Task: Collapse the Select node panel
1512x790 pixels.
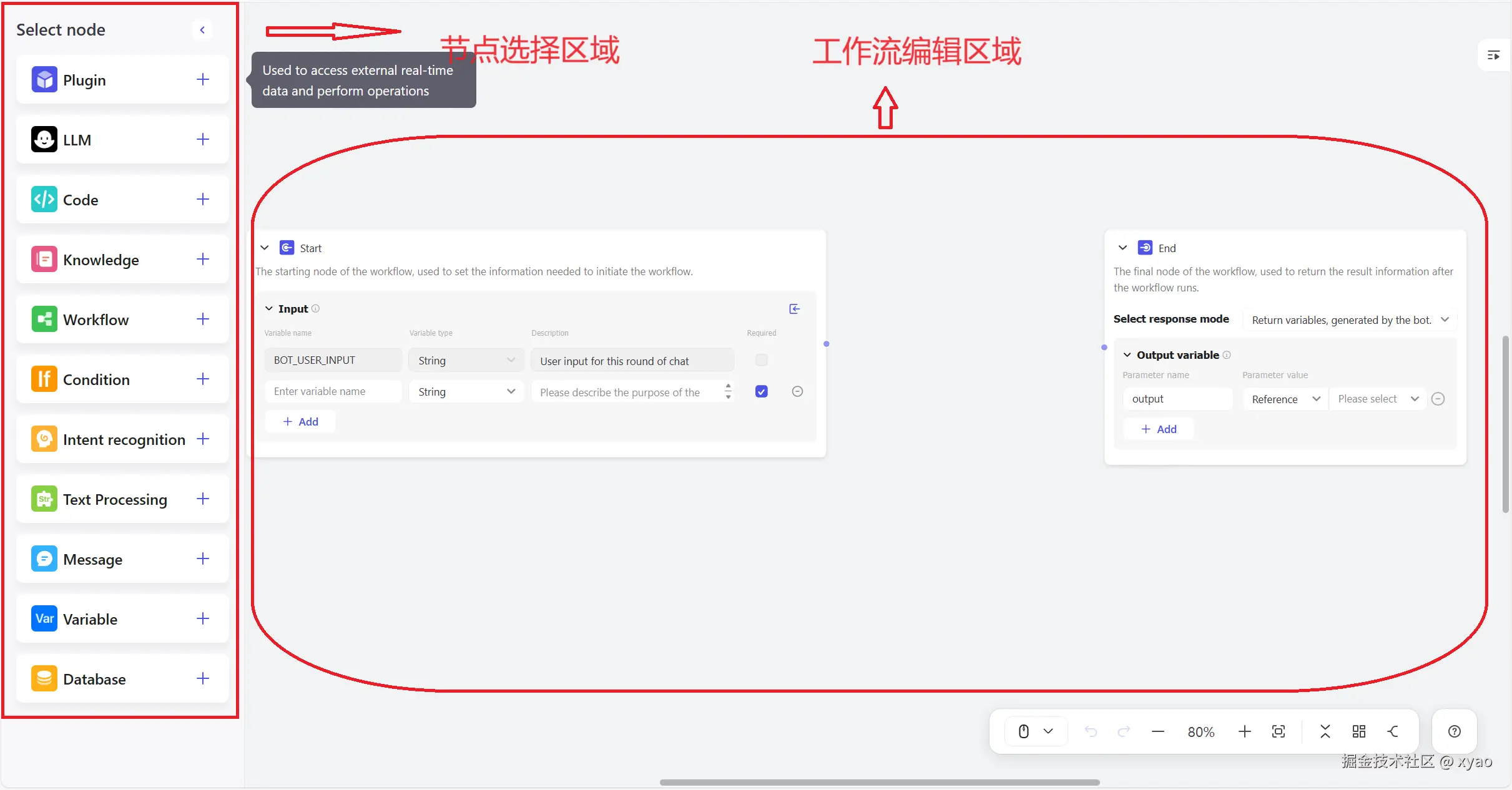Action: coord(201,29)
